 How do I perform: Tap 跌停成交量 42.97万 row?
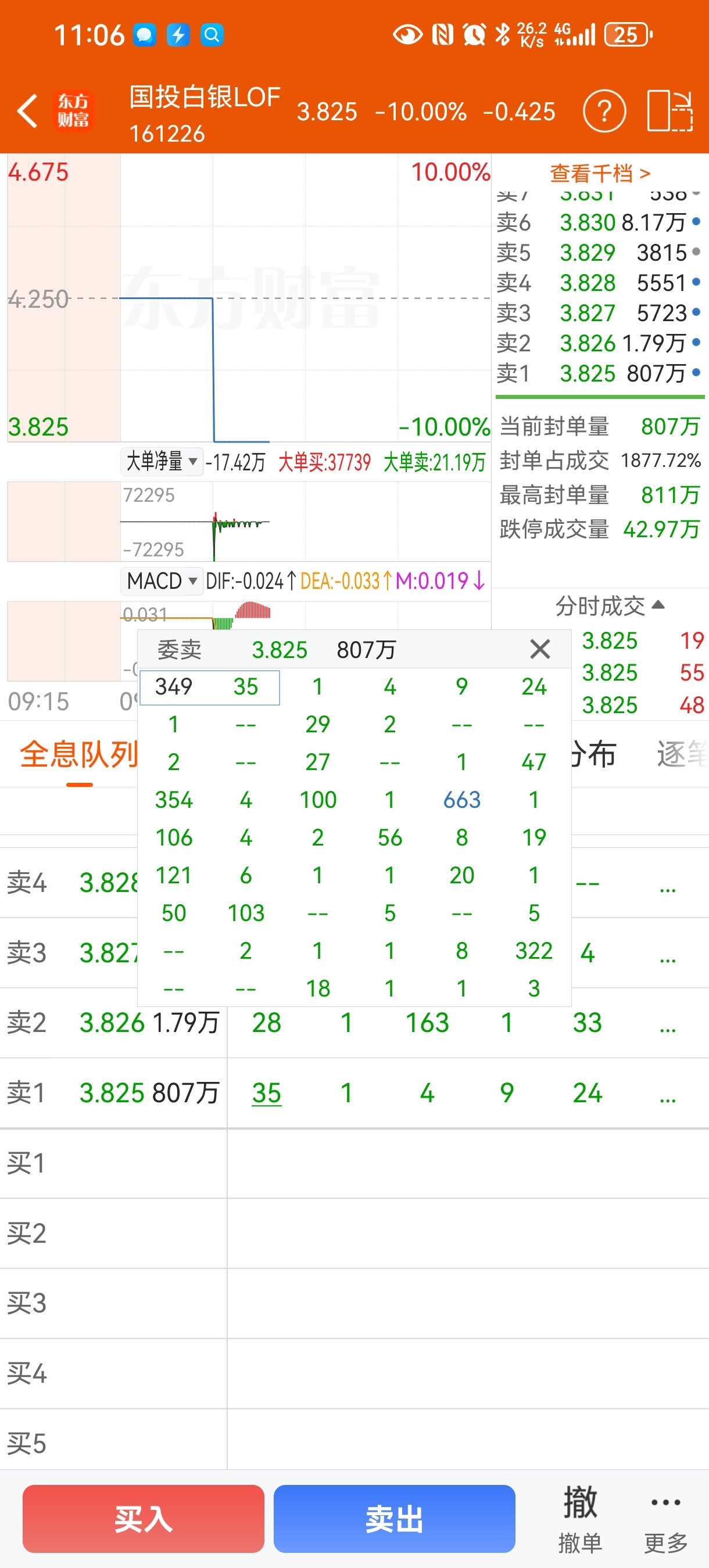[600, 529]
